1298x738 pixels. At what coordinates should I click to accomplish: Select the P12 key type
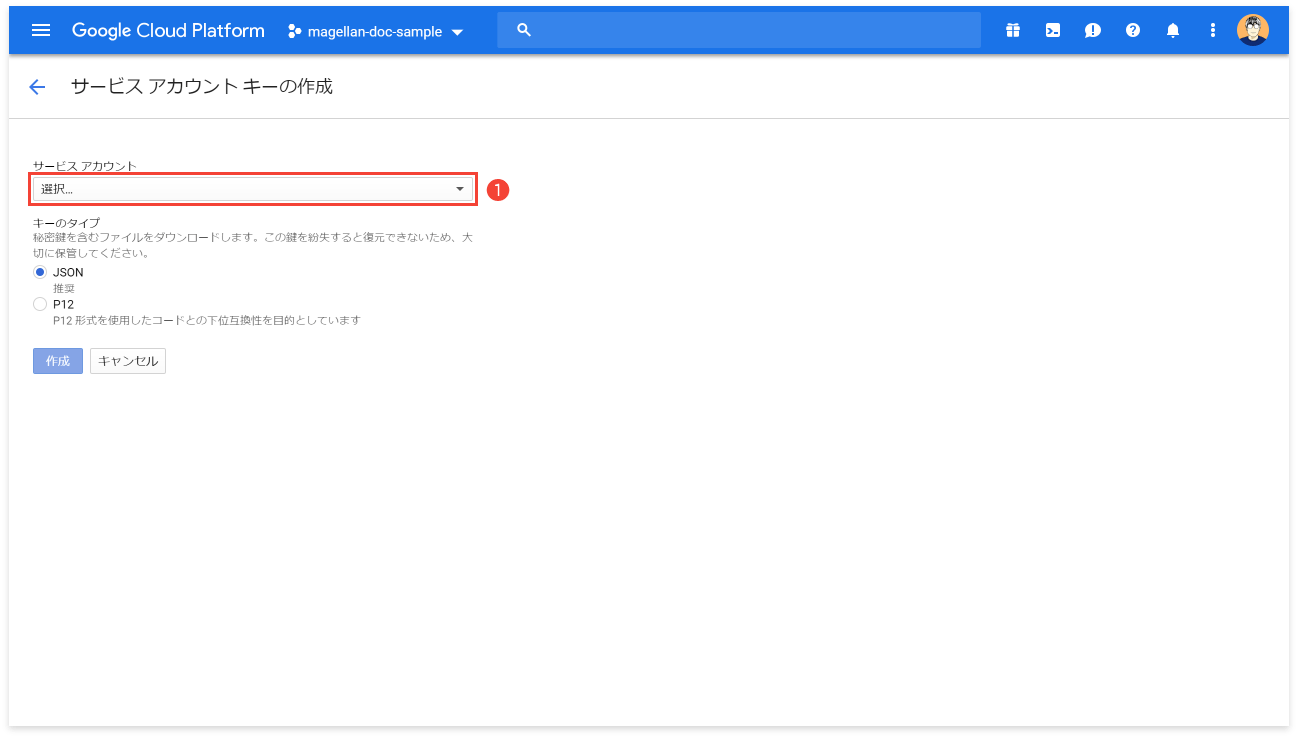(40, 304)
